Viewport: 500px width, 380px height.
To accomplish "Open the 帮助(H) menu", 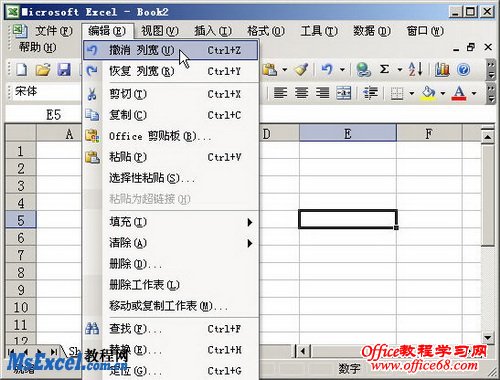I will tap(38, 47).
